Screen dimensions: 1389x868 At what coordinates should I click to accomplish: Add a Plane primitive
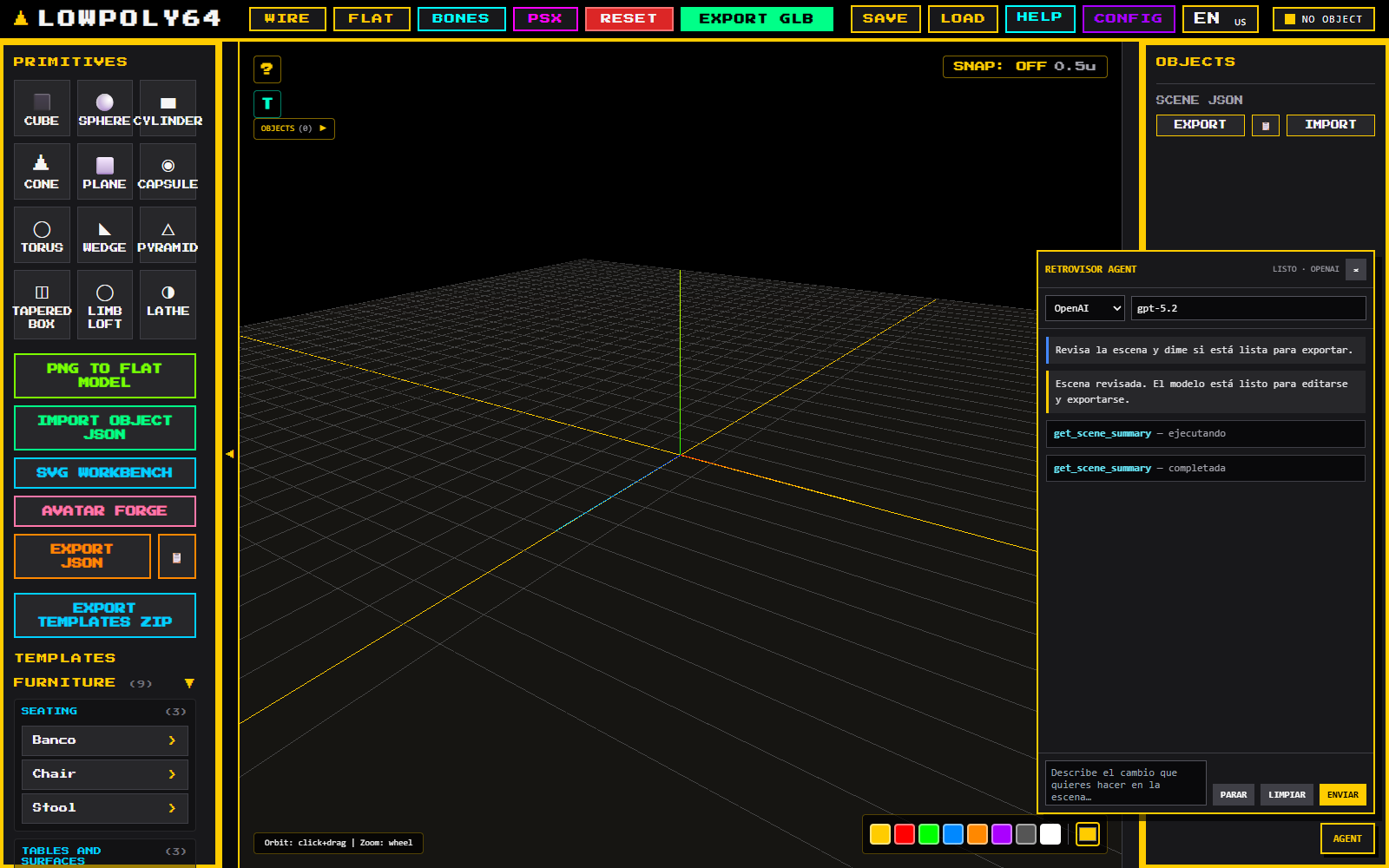point(104,172)
